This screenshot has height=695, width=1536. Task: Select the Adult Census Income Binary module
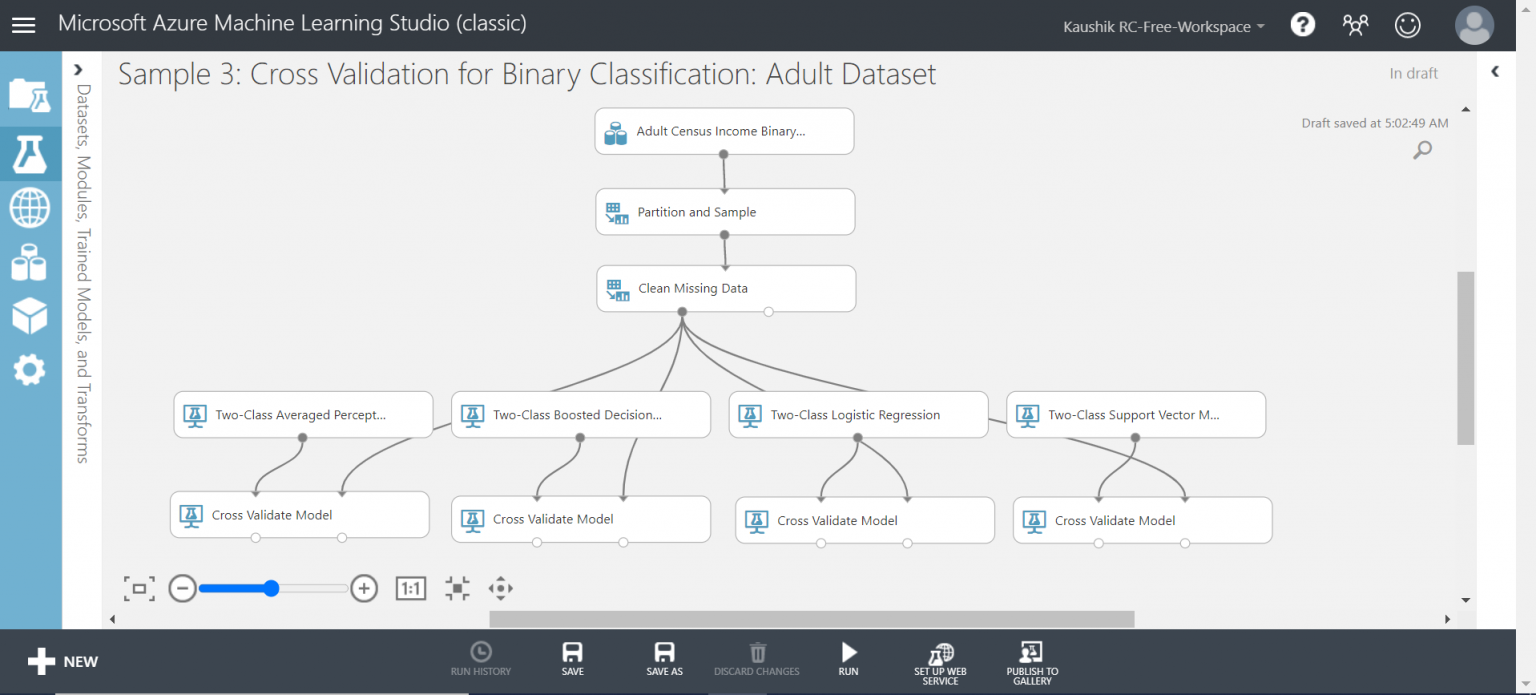click(x=724, y=131)
